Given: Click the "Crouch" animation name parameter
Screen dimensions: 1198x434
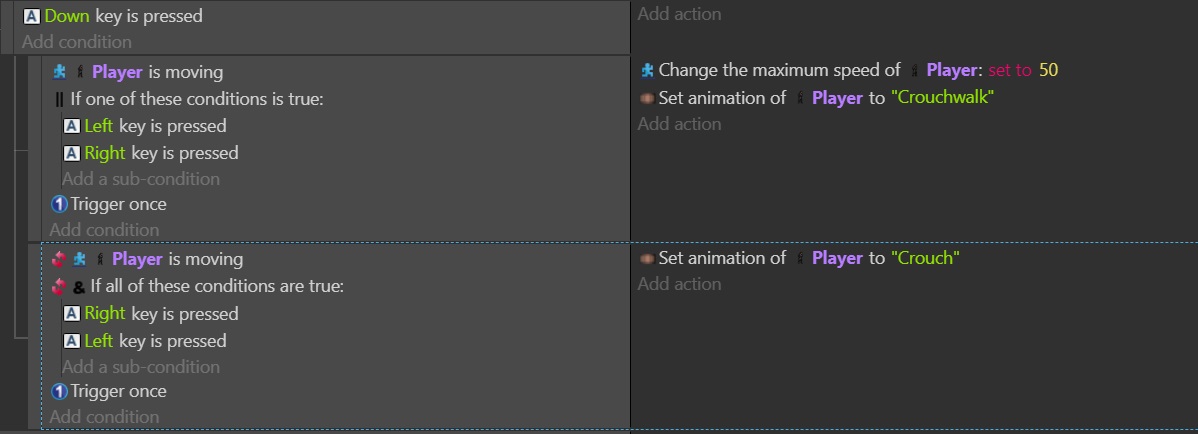Looking at the screenshot, I should tap(924, 258).
